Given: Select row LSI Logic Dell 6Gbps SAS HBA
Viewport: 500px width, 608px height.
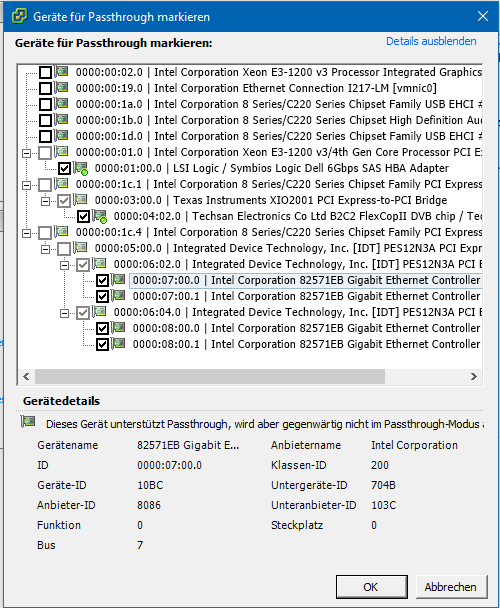Looking at the screenshot, I should point(272,168).
